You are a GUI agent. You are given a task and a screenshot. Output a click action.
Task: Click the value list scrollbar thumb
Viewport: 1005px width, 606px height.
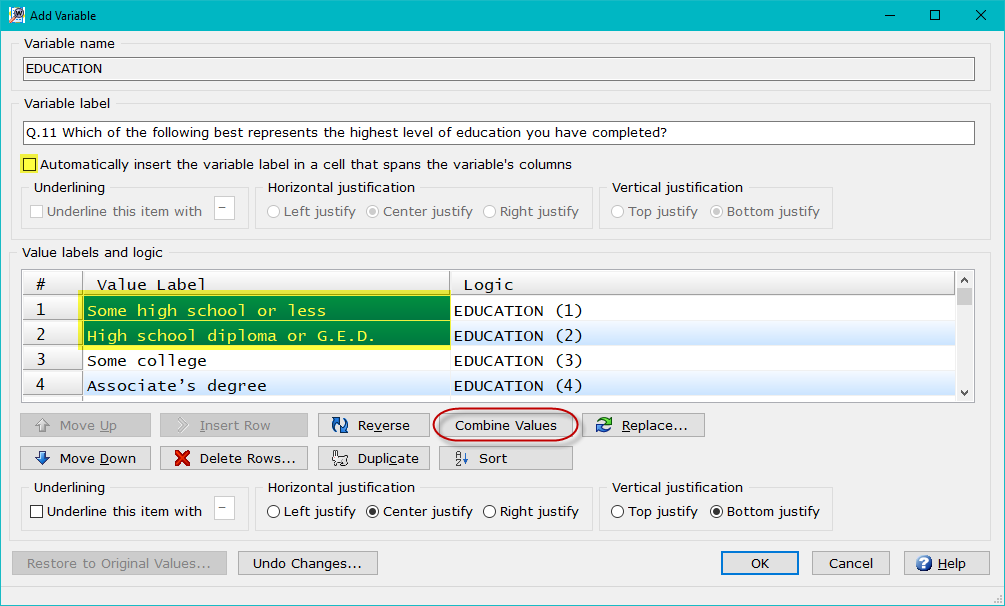964,296
